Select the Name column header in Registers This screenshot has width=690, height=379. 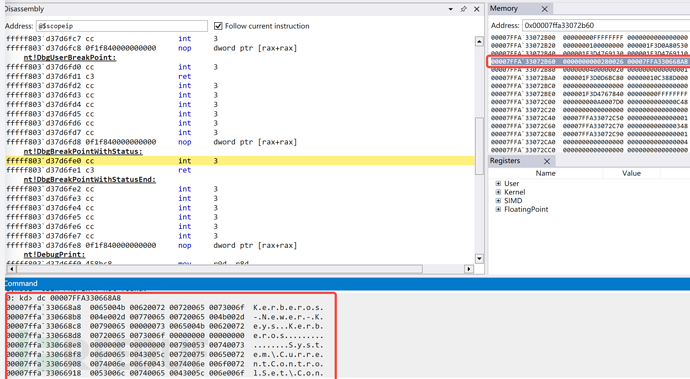[x=545, y=173]
